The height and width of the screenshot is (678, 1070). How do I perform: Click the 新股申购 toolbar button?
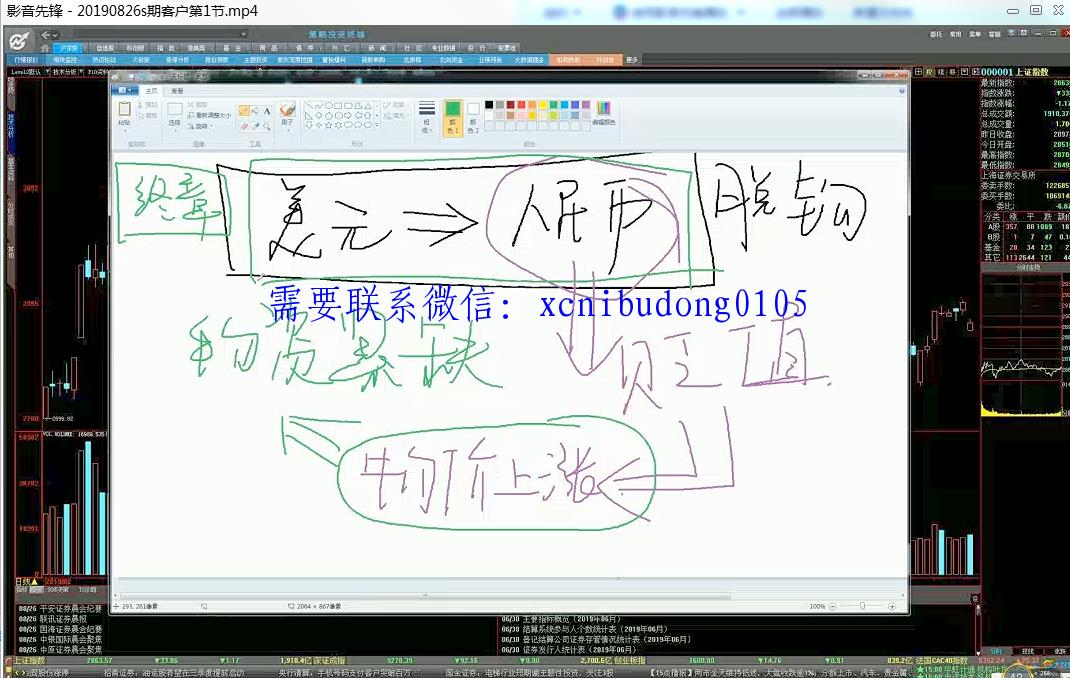coord(373,60)
